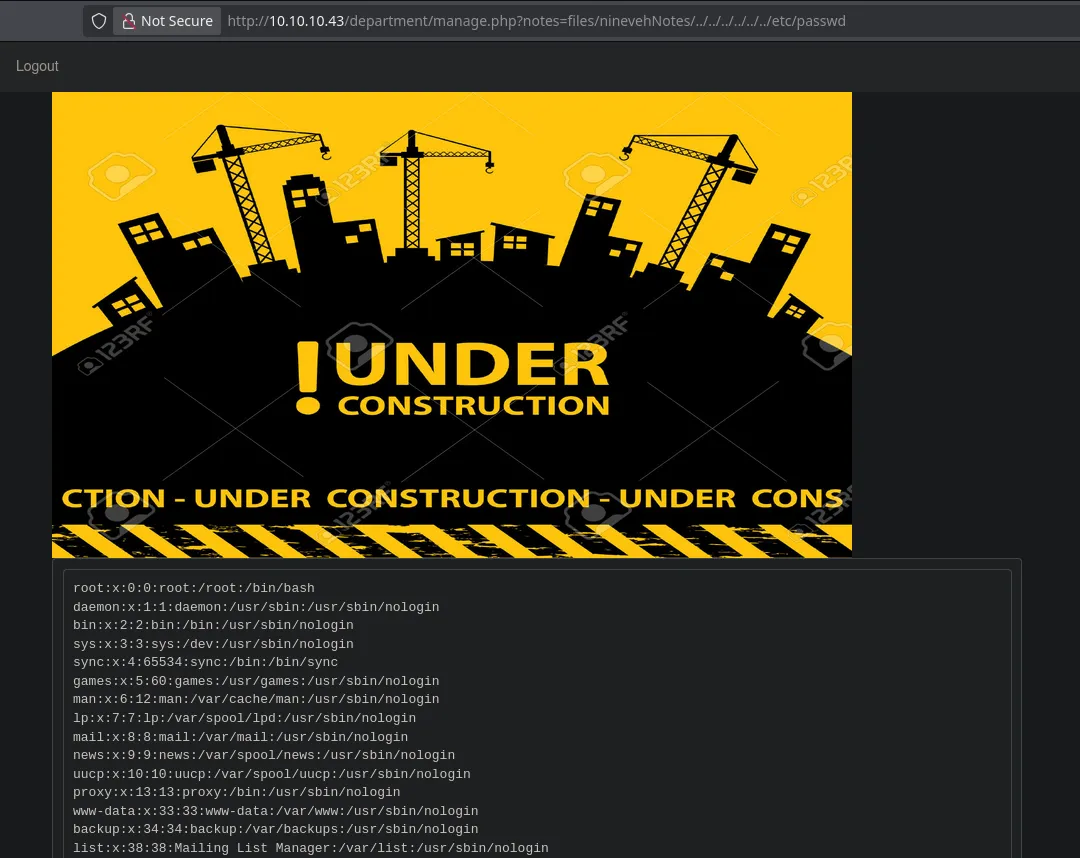Viewport: 1080px width, 858px height.
Task: Click the center crane in the image
Action: (412, 190)
